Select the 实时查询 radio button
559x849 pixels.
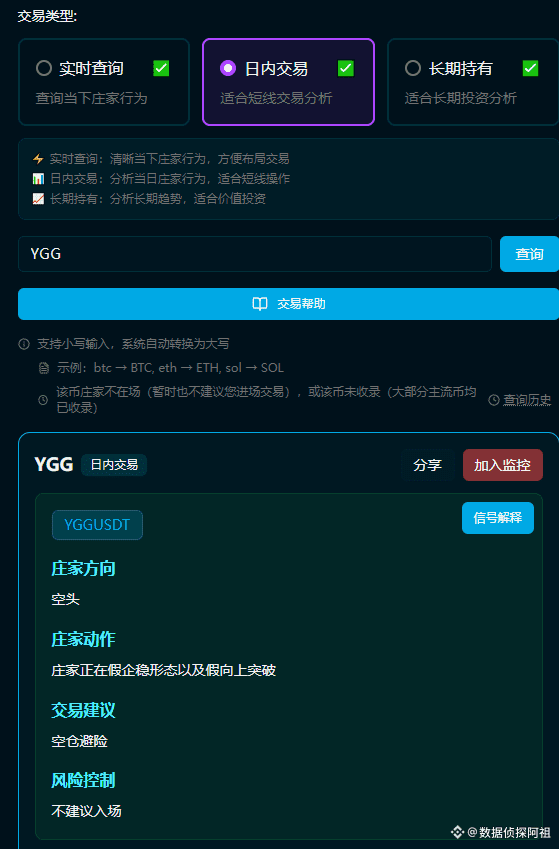pos(44,68)
